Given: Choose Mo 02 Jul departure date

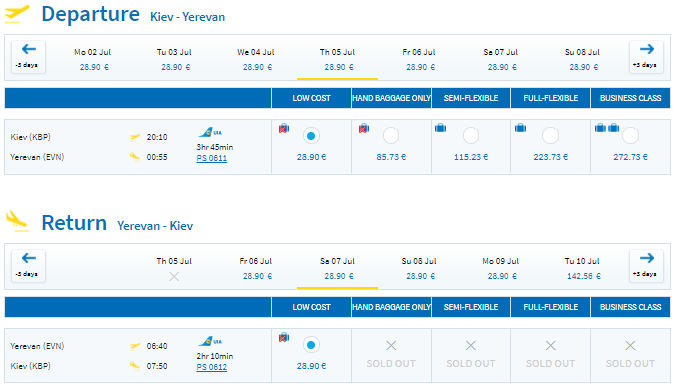Looking at the screenshot, I should coord(93,59).
